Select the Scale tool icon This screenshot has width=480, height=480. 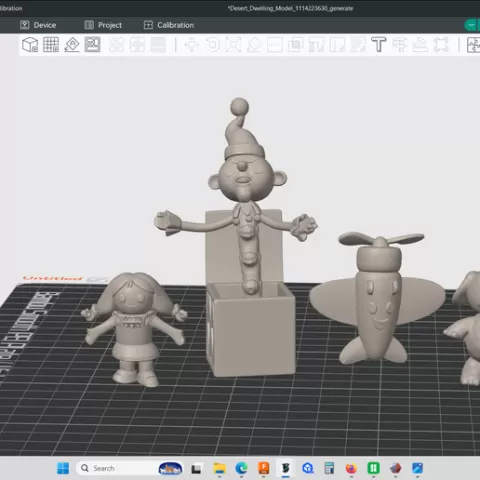[233, 45]
